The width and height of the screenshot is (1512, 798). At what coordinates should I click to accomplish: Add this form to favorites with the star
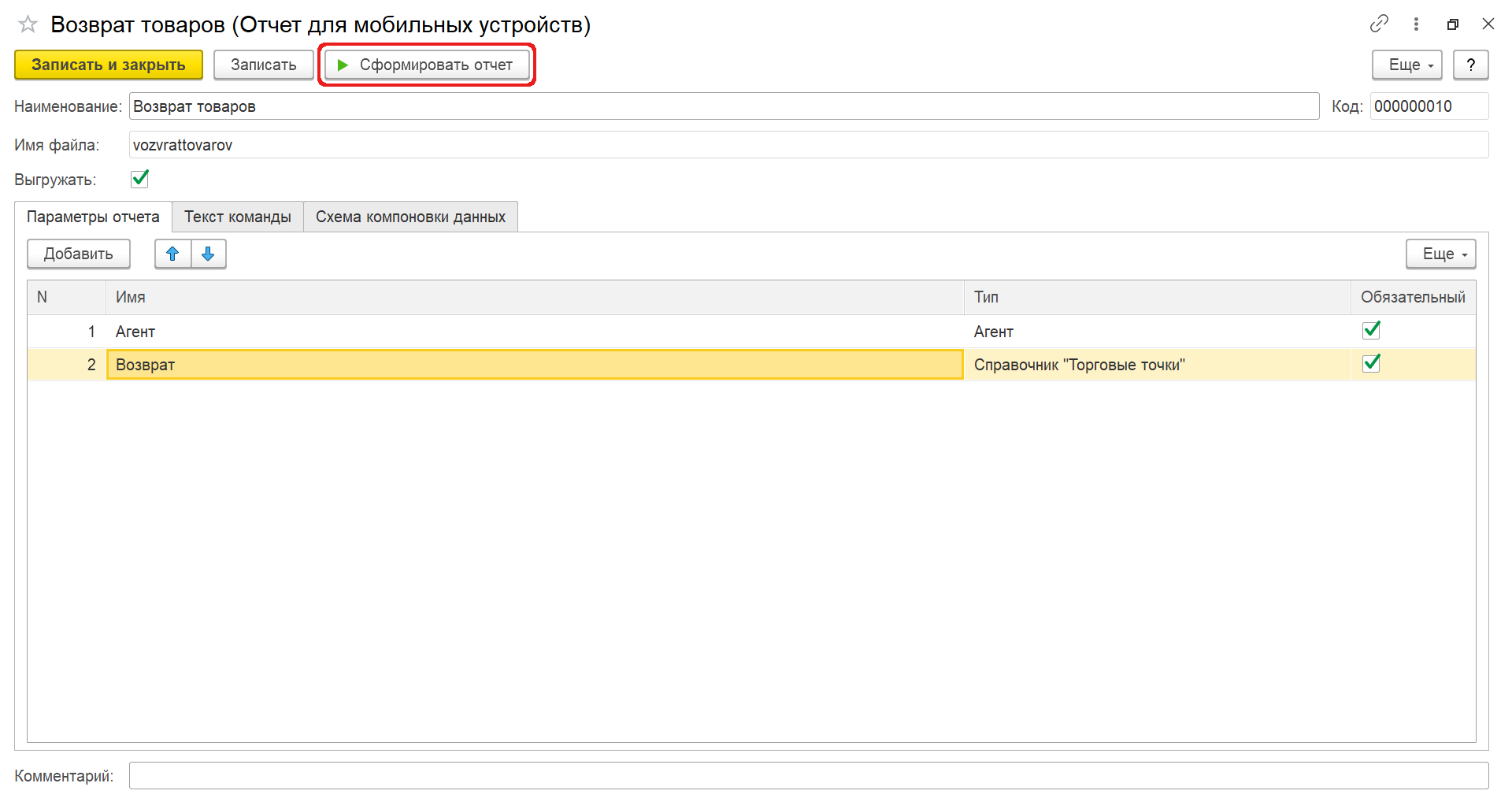point(28,24)
